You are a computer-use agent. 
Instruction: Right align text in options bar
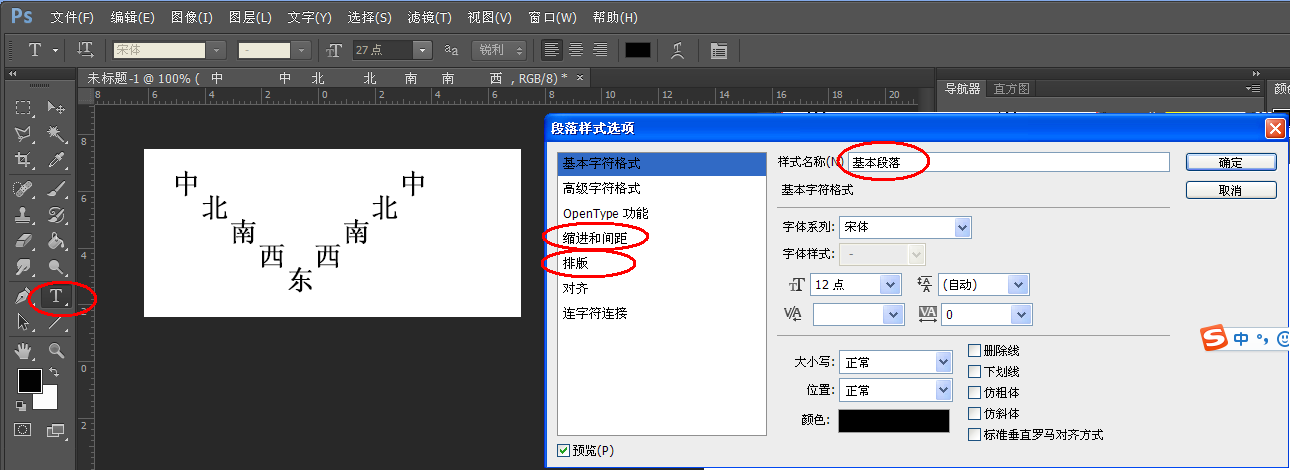[x=600, y=50]
